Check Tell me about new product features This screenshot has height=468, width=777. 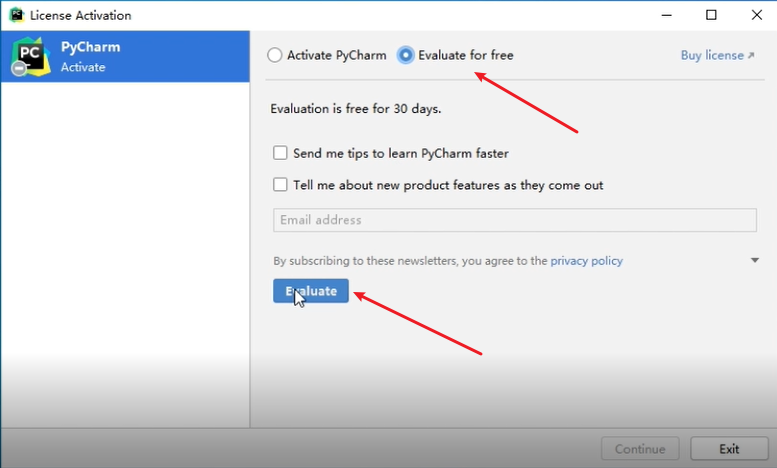[x=280, y=184]
